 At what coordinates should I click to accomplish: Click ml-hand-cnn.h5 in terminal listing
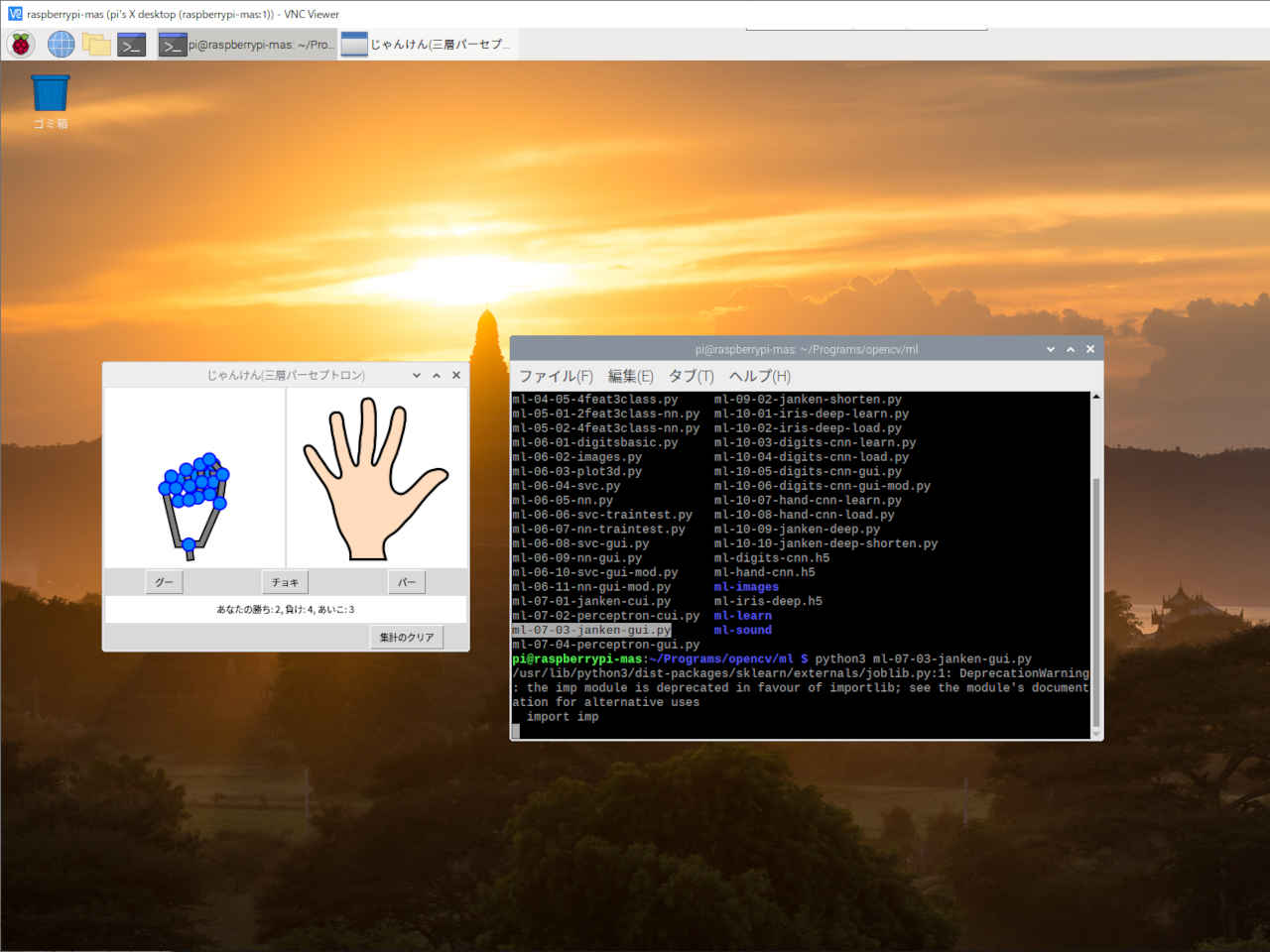764,572
